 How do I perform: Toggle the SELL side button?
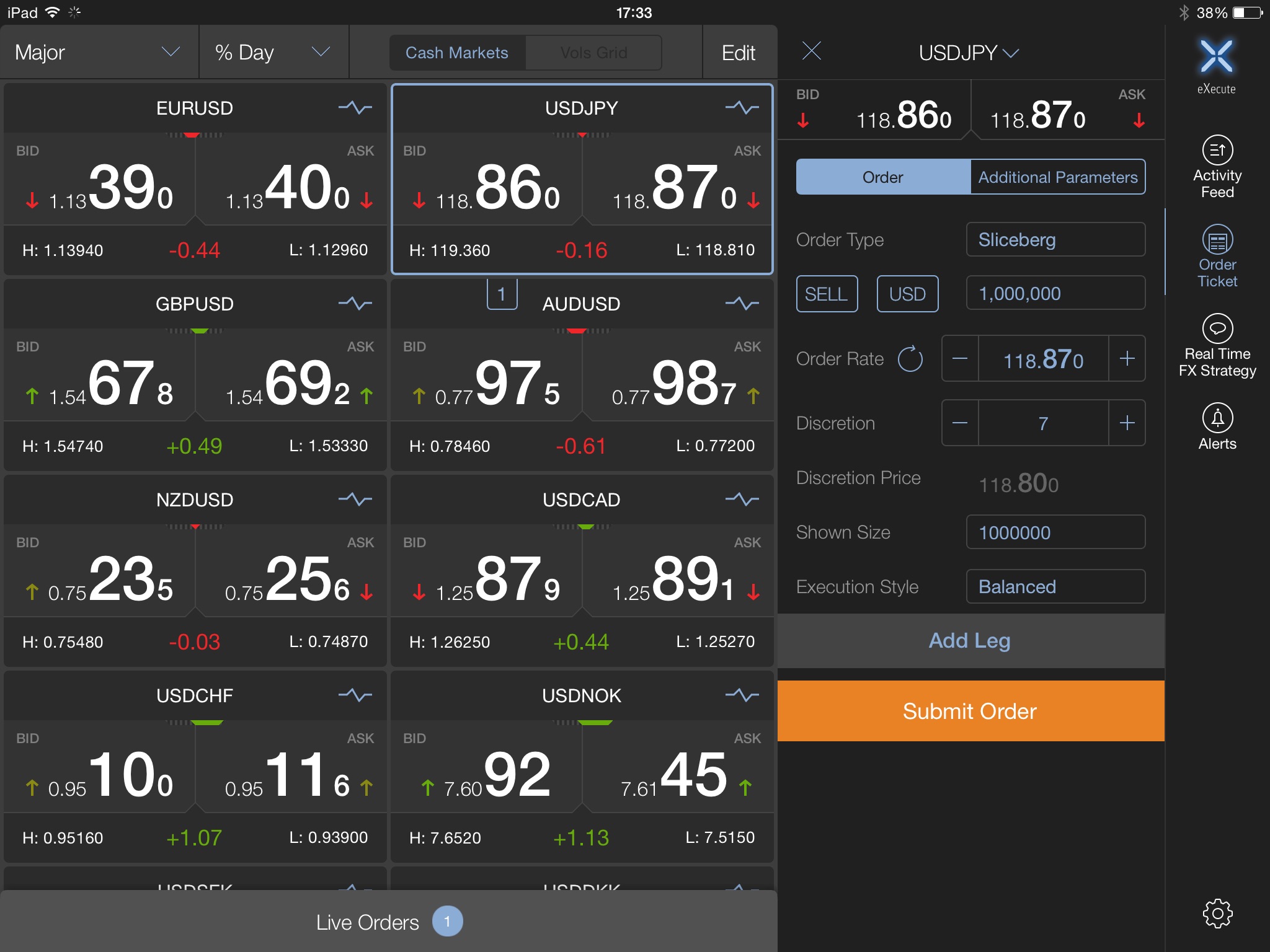pyautogui.click(x=827, y=294)
